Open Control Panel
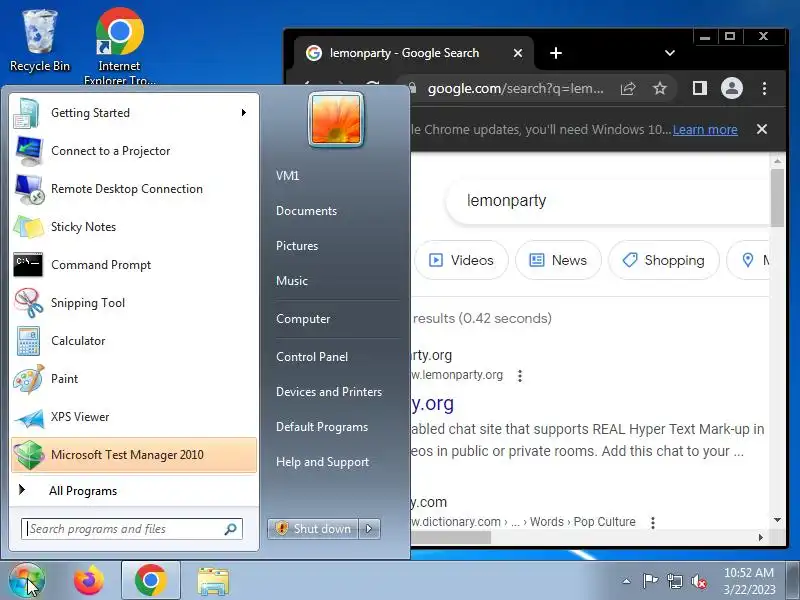The image size is (800, 600). tap(312, 357)
